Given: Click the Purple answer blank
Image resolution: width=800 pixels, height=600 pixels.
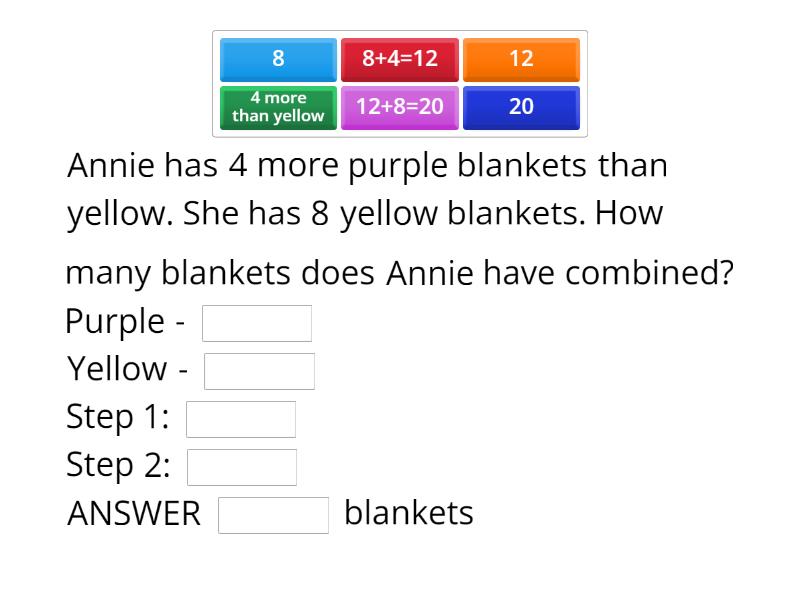Looking at the screenshot, I should 257,322.
